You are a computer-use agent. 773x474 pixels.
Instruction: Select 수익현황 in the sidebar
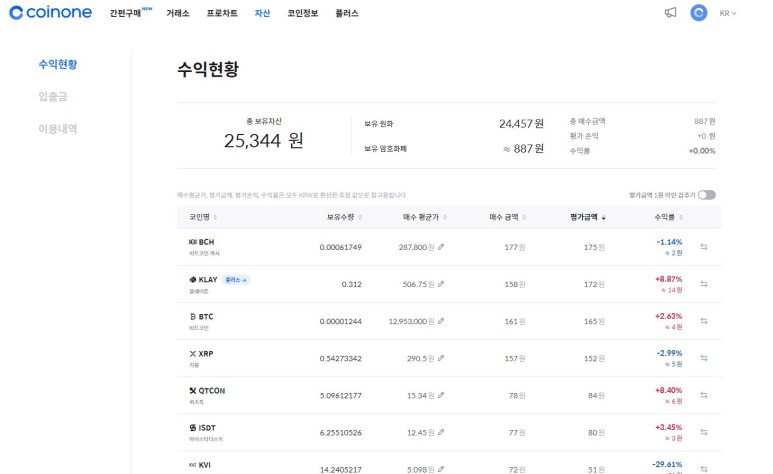pyautogui.click(x=58, y=64)
